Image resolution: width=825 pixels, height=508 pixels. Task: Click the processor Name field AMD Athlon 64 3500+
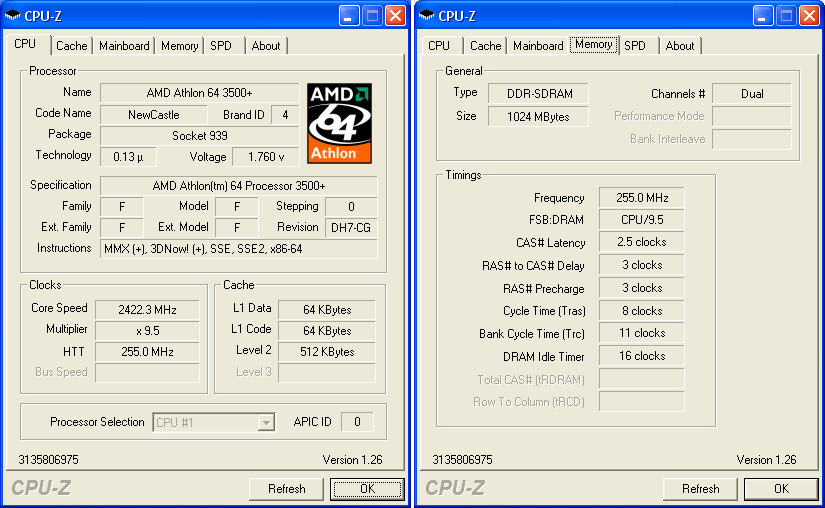pyautogui.click(x=199, y=93)
